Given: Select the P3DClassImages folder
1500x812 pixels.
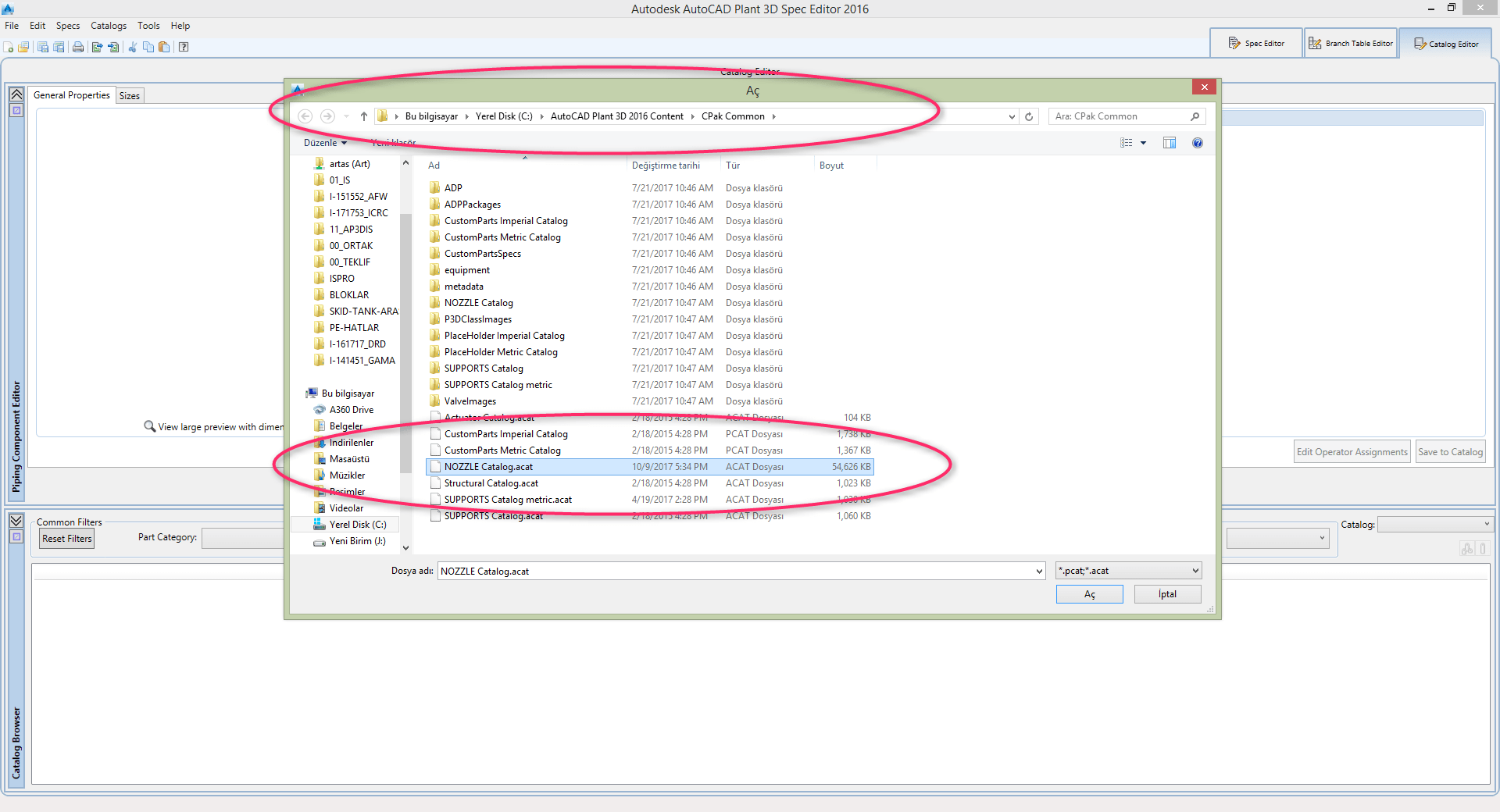Looking at the screenshot, I should click(x=650, y=319).
